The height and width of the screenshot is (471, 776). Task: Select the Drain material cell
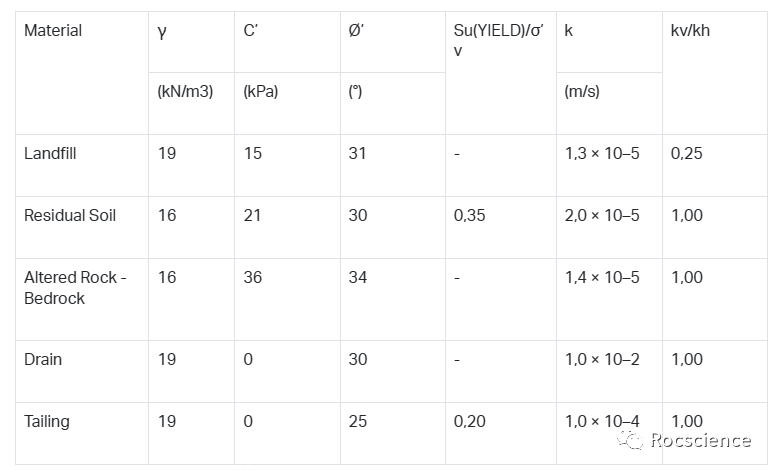[43, 360]
